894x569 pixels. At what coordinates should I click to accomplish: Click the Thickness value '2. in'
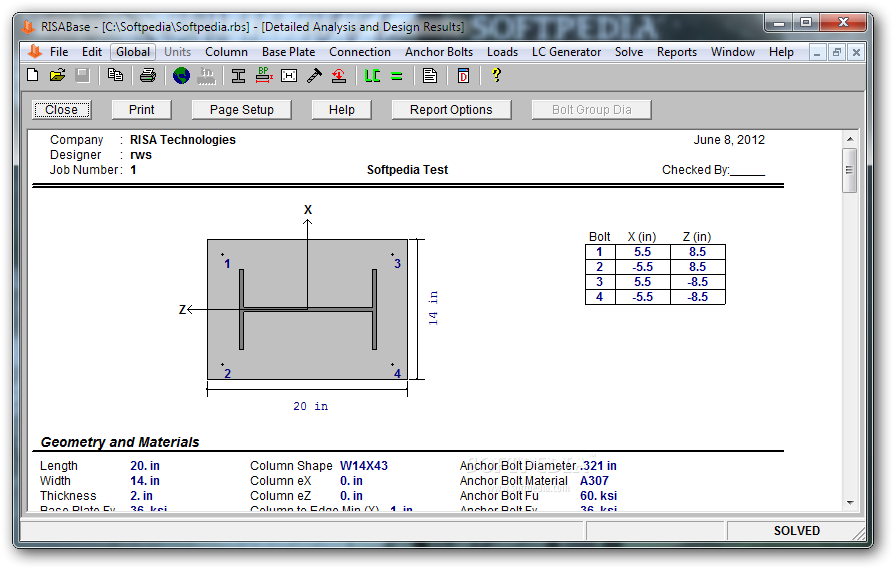click(x=141, y=495)
